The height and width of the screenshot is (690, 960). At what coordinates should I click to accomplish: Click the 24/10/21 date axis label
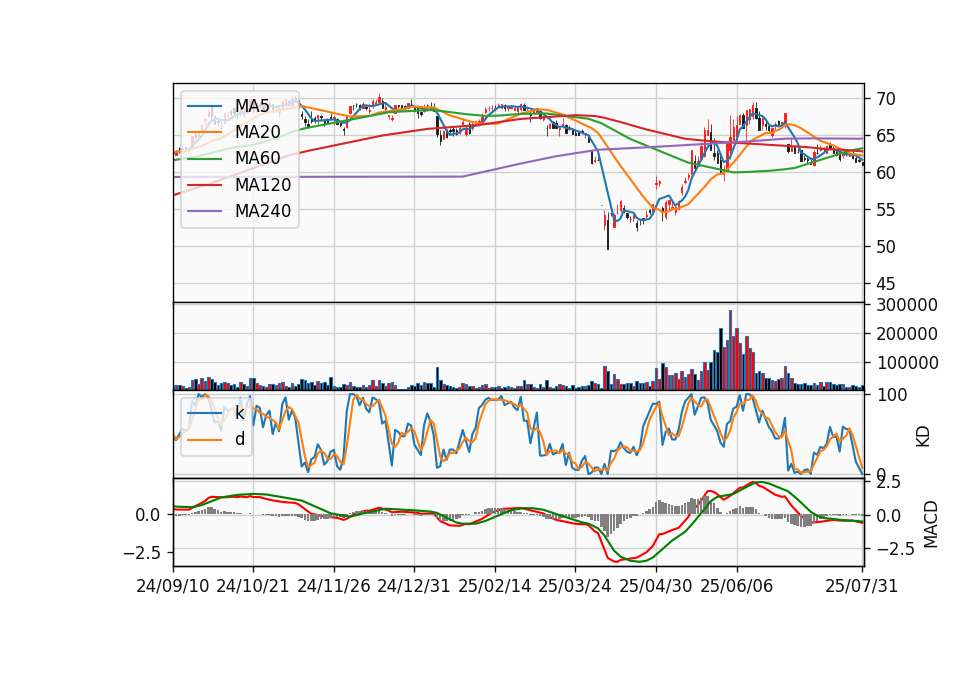(x=253, y=586)
